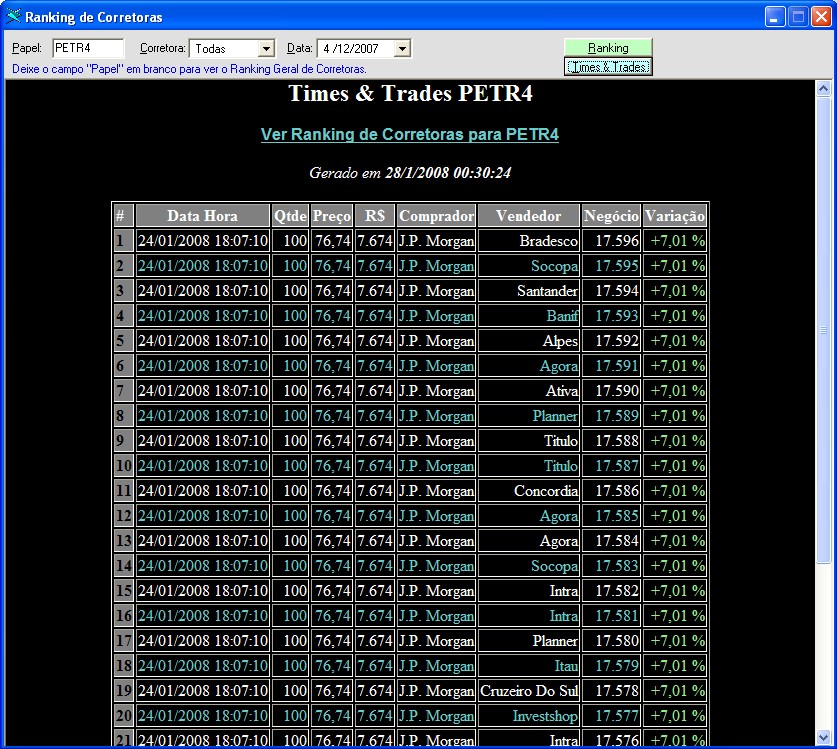
Task: Click the Negócio column header
Action: pos(611,215)
